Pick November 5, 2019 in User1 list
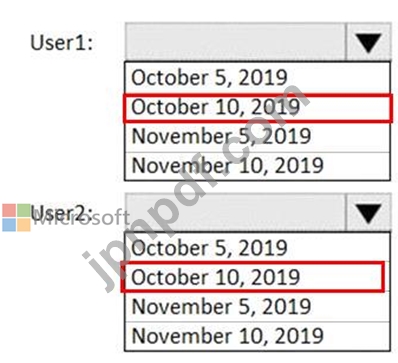Image resolution: width=398 pixels, height=363 pixels. pos(257,137)
